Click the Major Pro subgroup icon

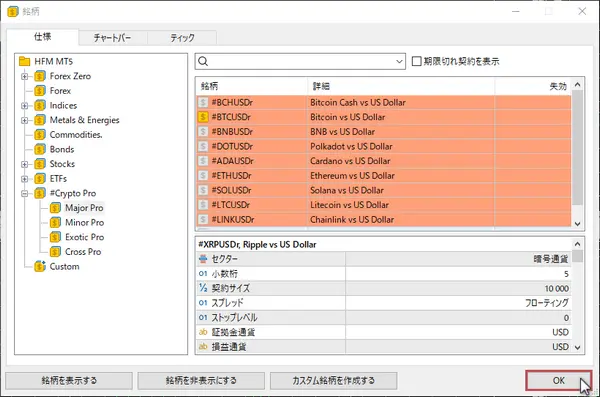[x=55, y=208]
